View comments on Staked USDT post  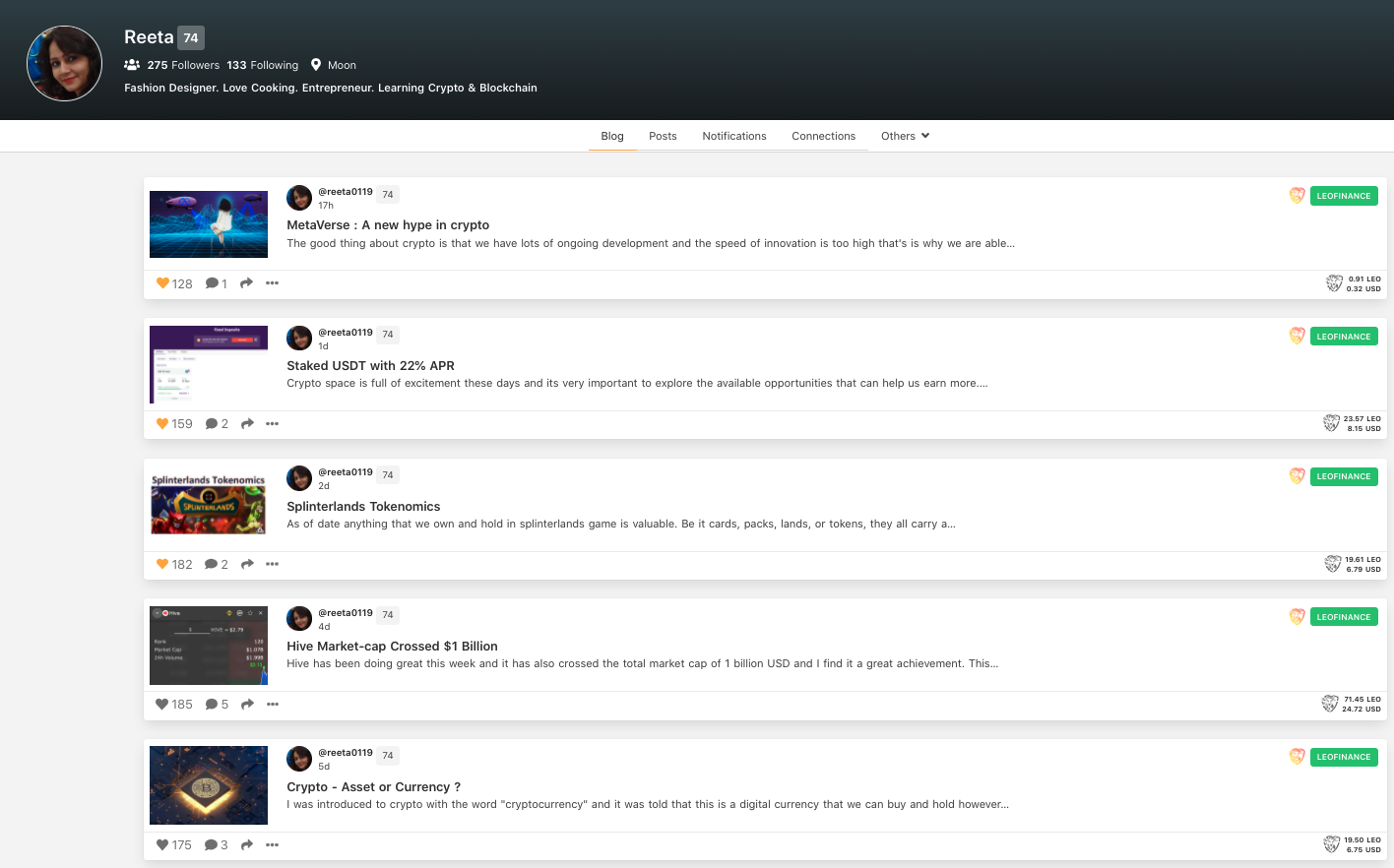point(212,424)
